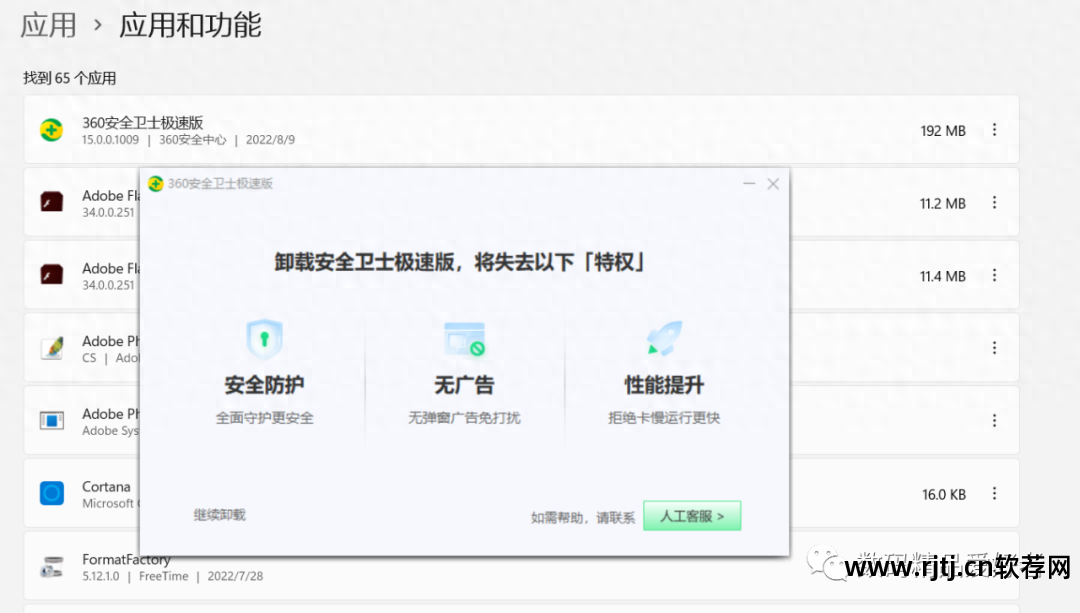Screen dimensions: 1080x613
Task: Open more options for 360安全卫士极速版 row
Action: [994, 130]
